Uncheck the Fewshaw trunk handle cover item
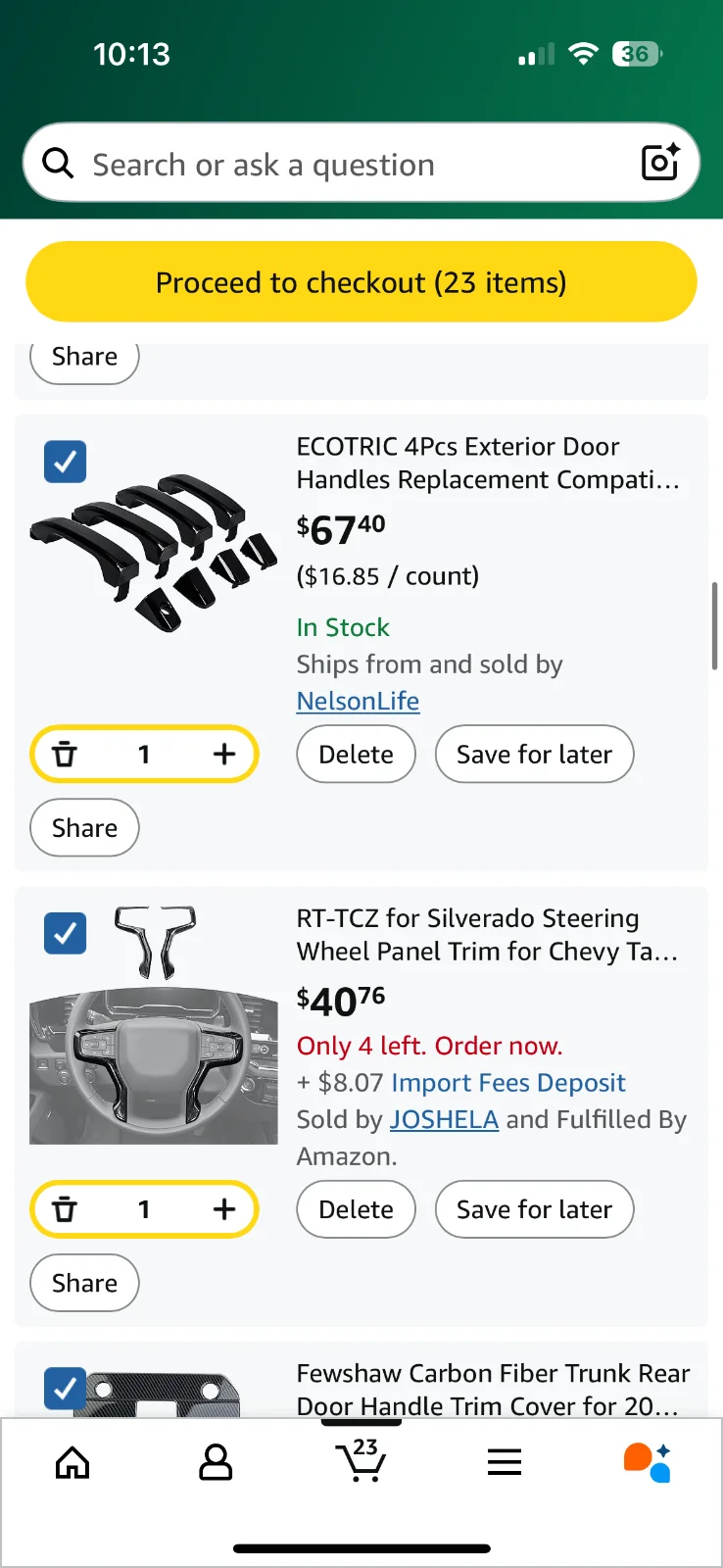The width and height of the screenshot is (723, 1568). pos(66,1388)
